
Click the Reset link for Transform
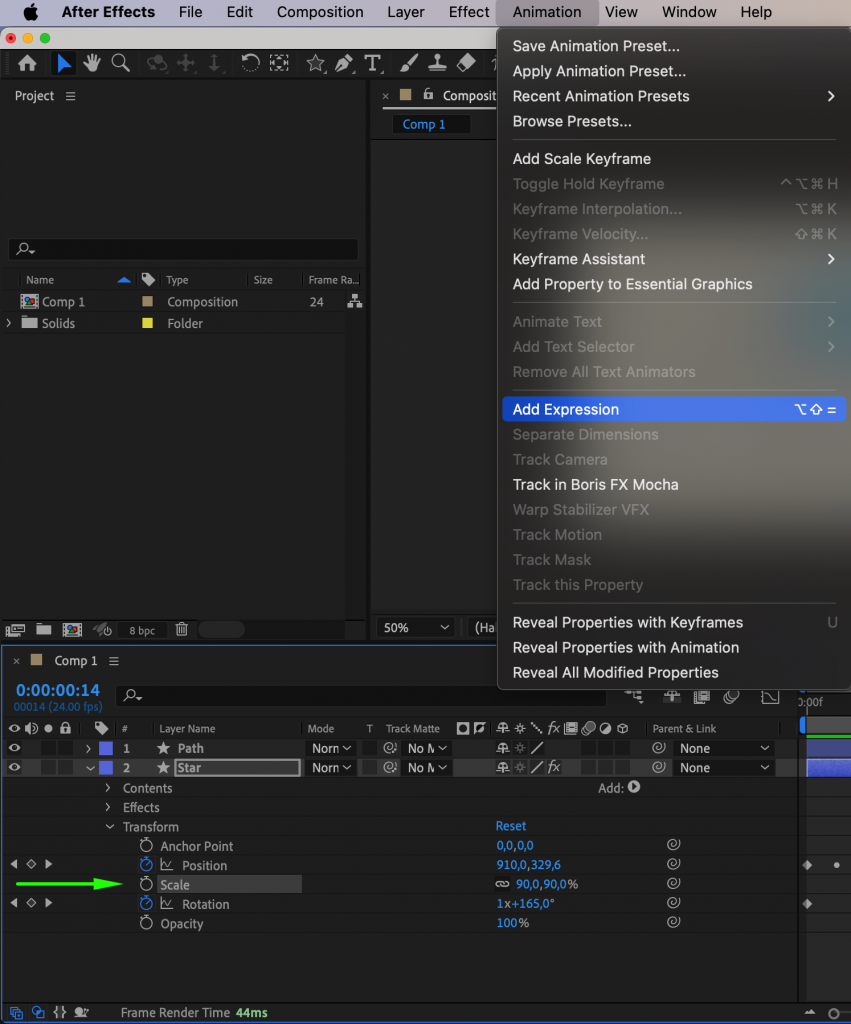pyautogui.click(x=511, y=826)
